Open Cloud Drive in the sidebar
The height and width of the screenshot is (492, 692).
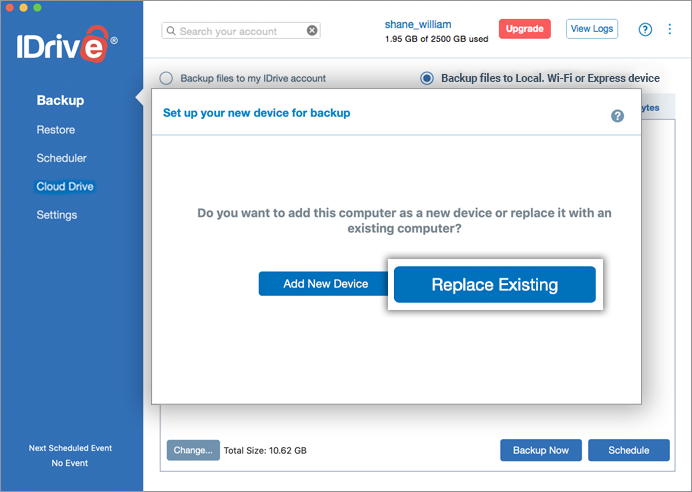point(65,186)
